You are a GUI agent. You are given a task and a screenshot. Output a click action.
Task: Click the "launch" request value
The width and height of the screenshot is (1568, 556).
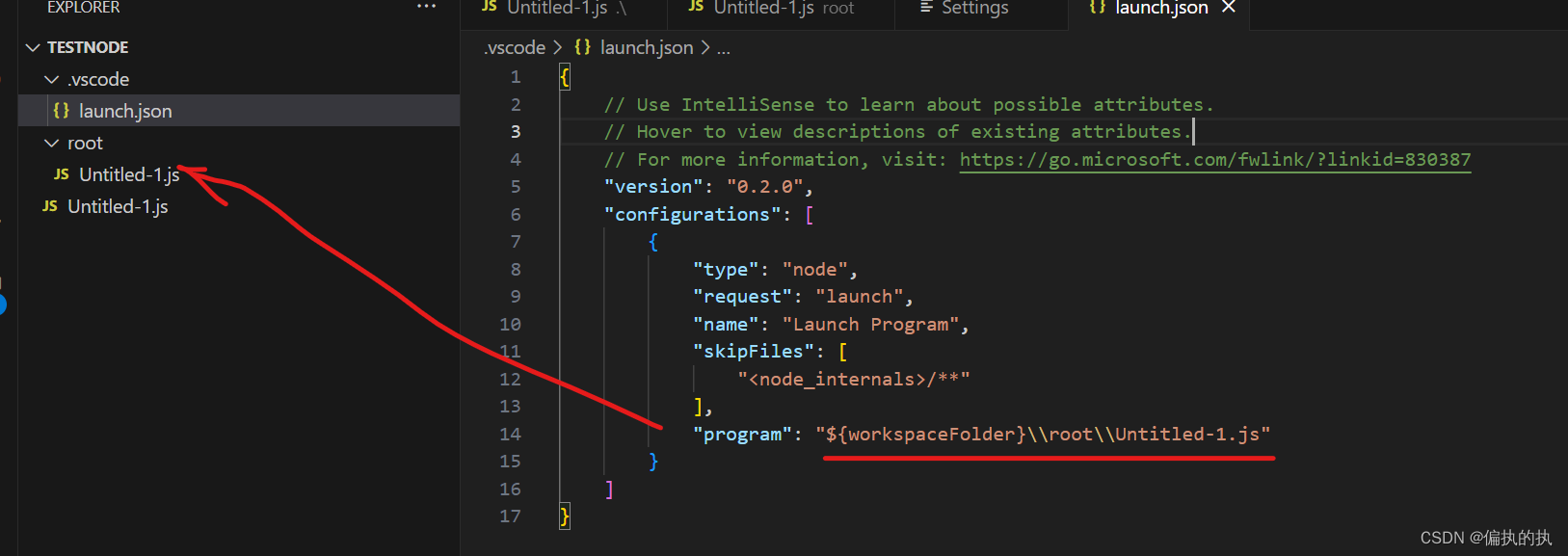tap(860, 296)
